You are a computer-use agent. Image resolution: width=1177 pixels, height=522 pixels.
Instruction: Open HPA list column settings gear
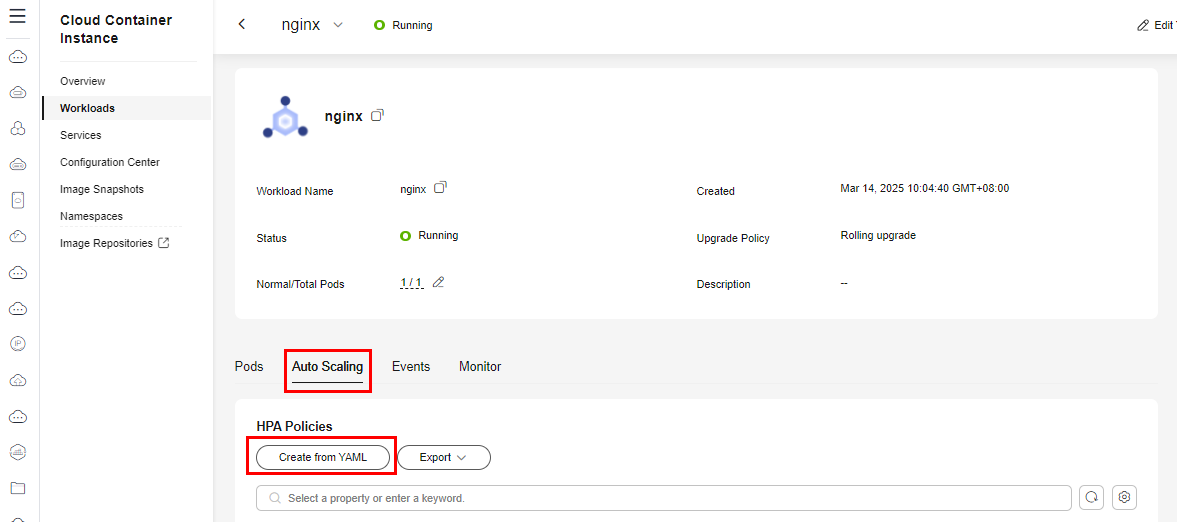[1124, 497]
